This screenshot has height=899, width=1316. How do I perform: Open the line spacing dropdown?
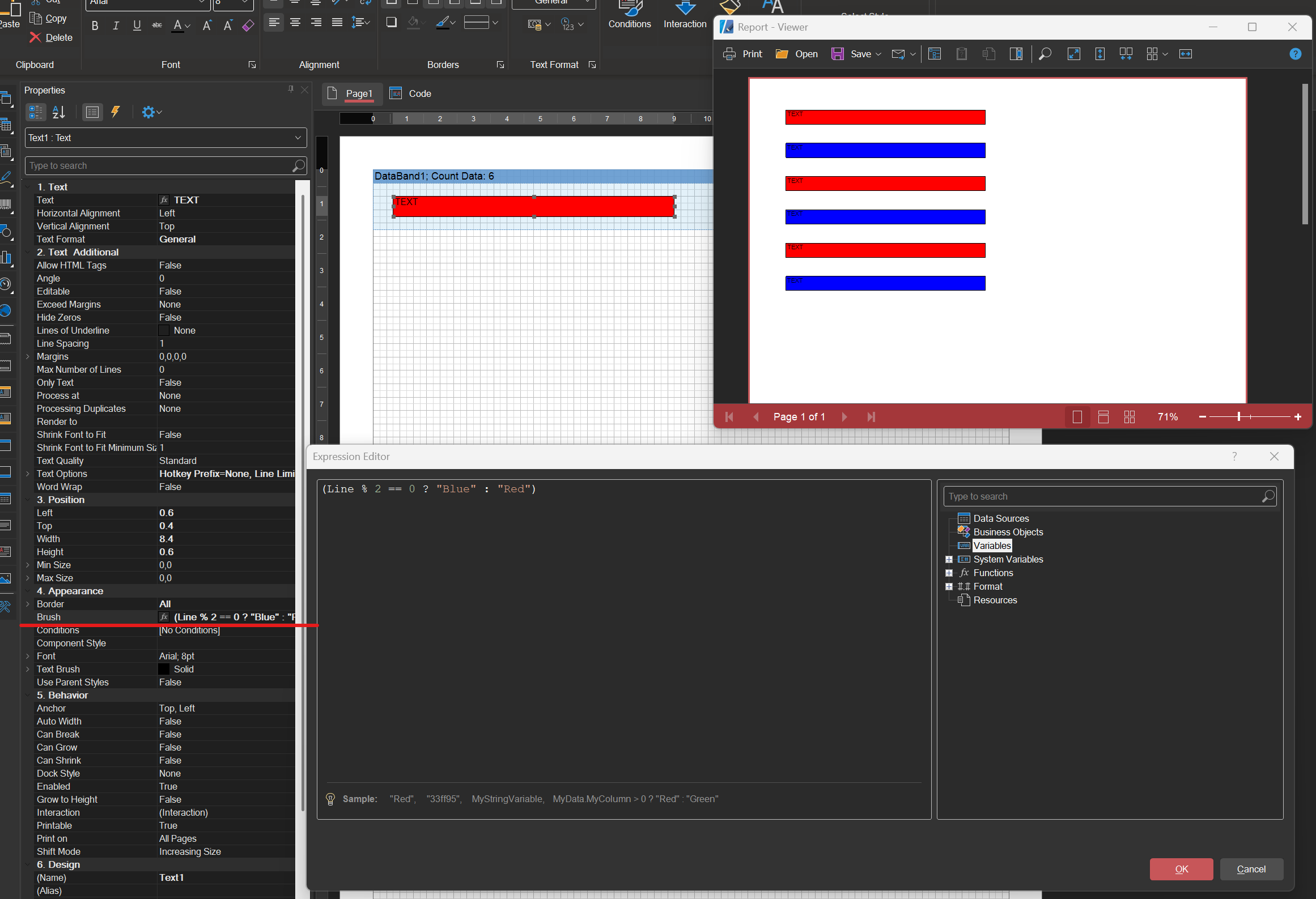tap(360, 23)
